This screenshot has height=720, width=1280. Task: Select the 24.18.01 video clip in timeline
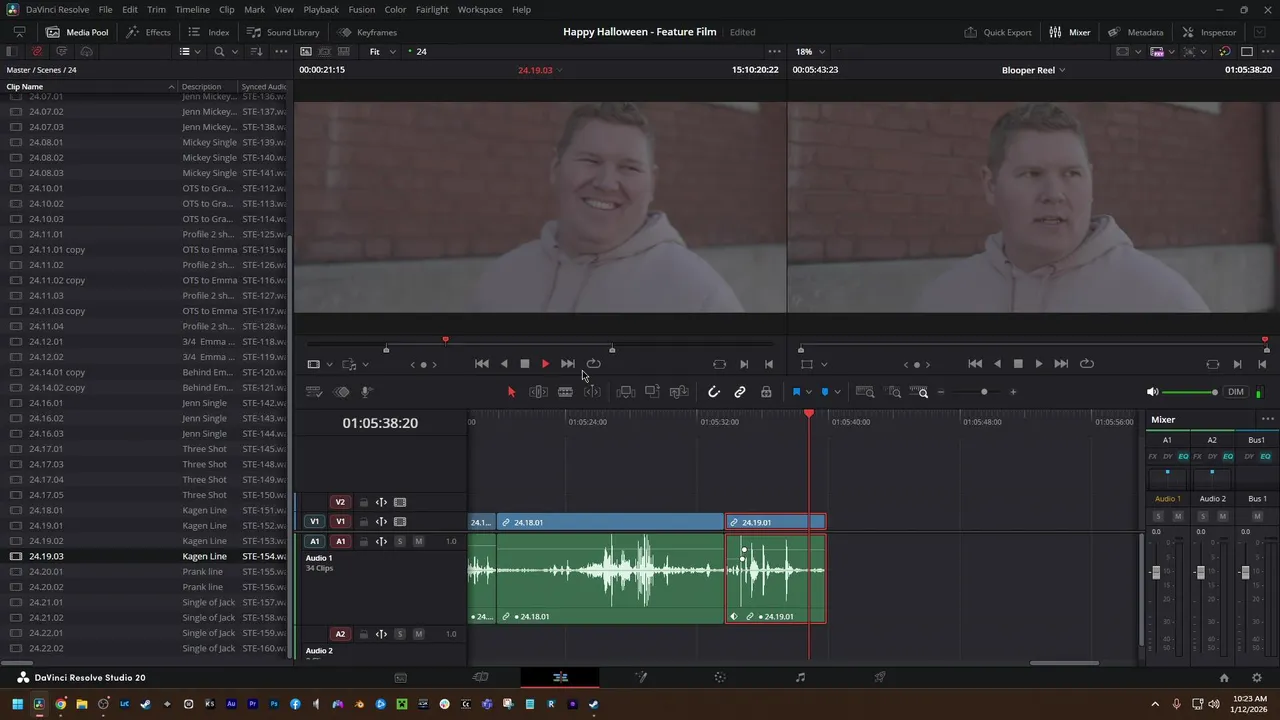click(610, 522)
